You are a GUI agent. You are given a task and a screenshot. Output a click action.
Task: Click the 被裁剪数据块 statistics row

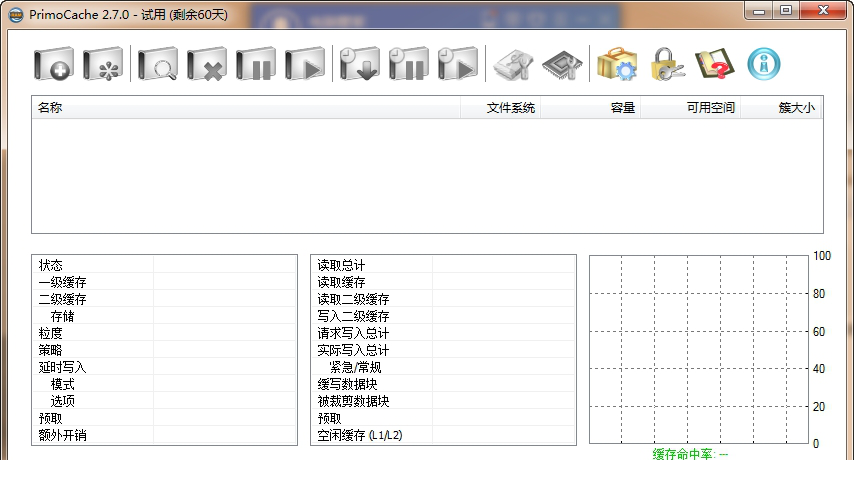[x=443, y=401]
